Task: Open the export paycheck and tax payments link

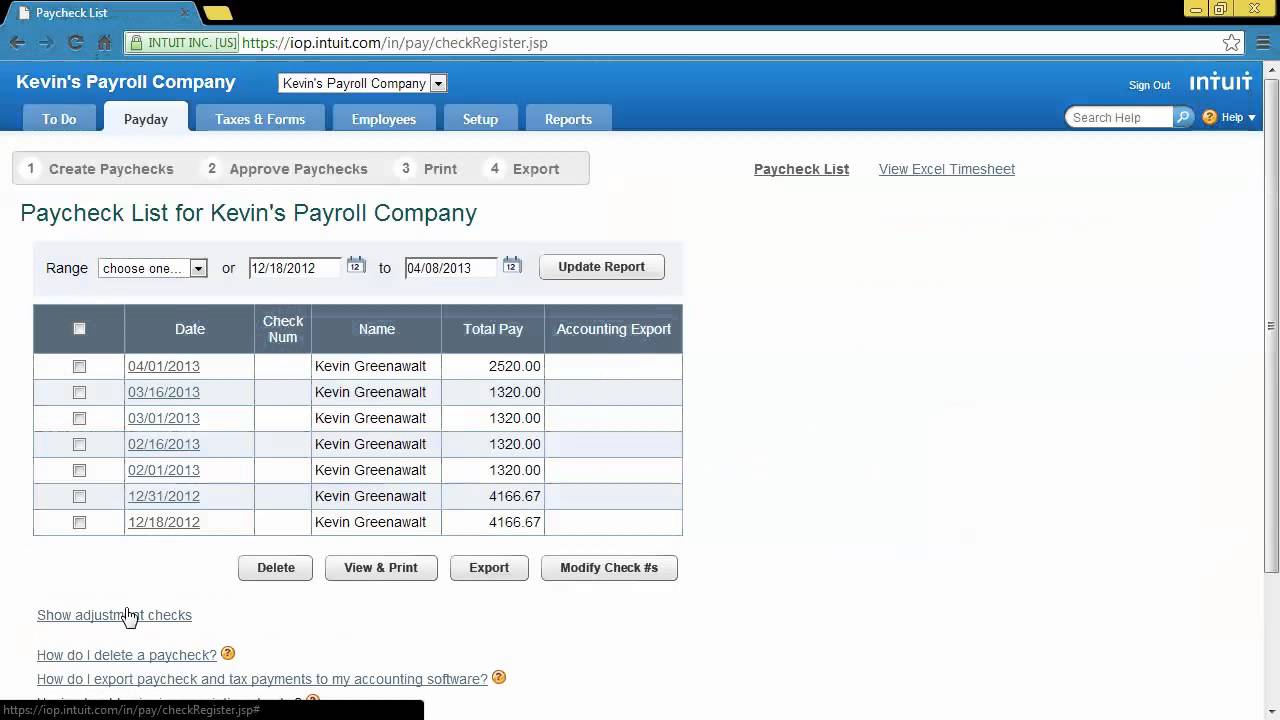Action: 262,679
